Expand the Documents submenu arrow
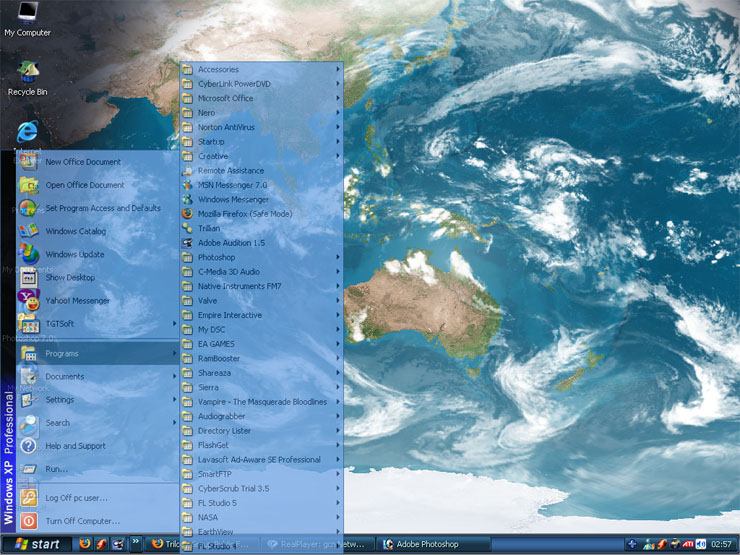The image size is (740, 555). 174,377
